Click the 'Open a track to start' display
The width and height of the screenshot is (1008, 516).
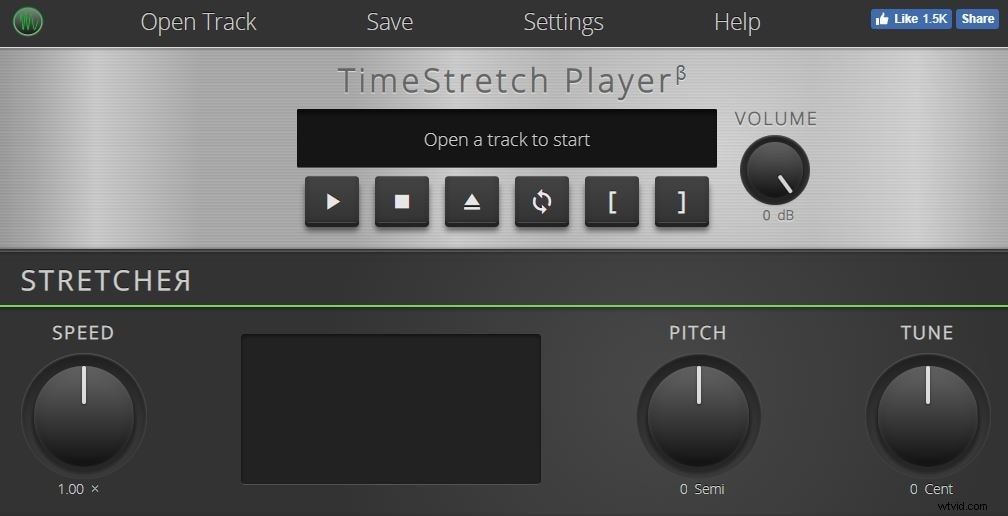point(507,138)
